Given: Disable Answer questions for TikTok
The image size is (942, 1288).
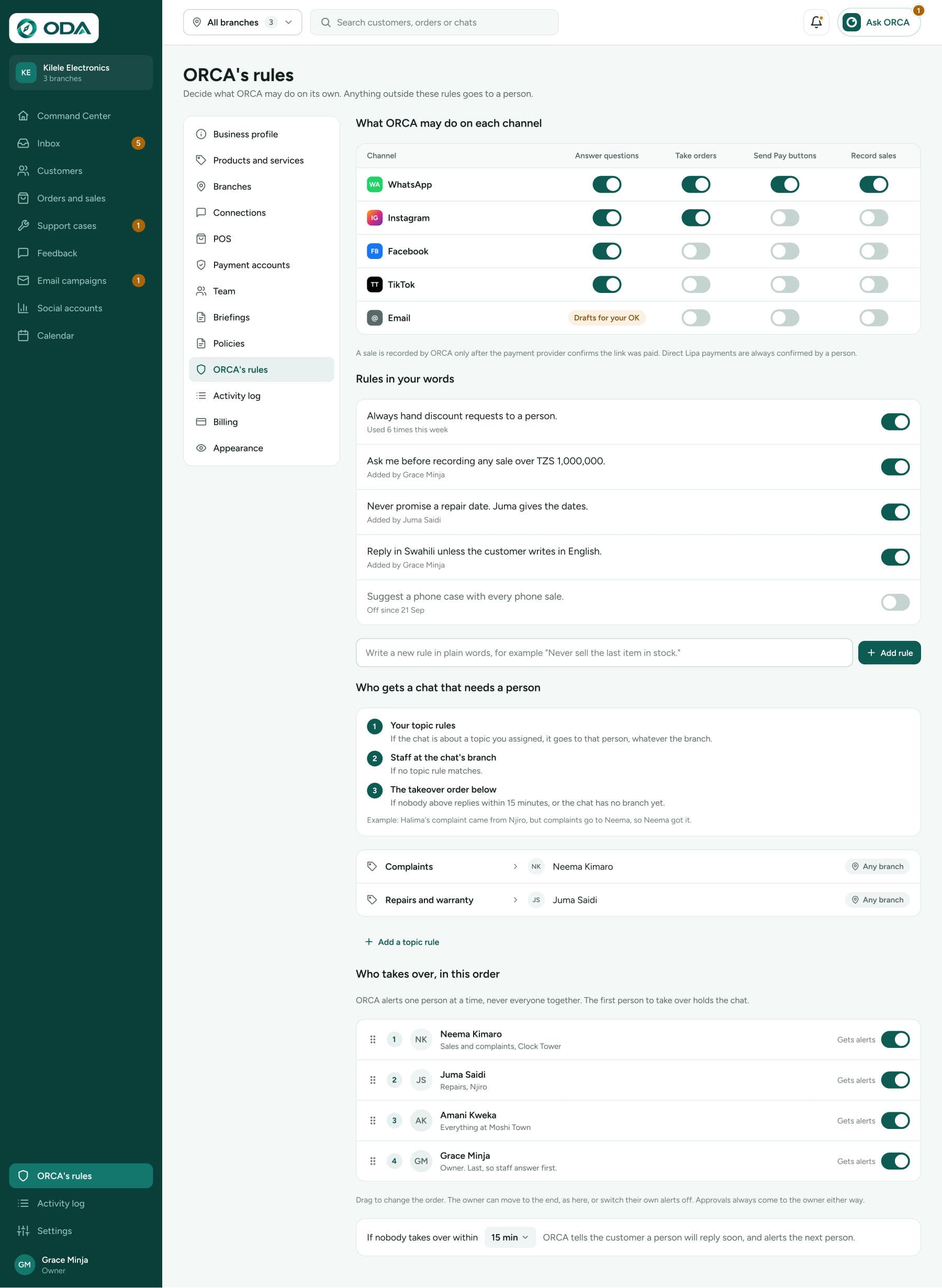Looking at the screenshot, I should (x=607, y=285).
